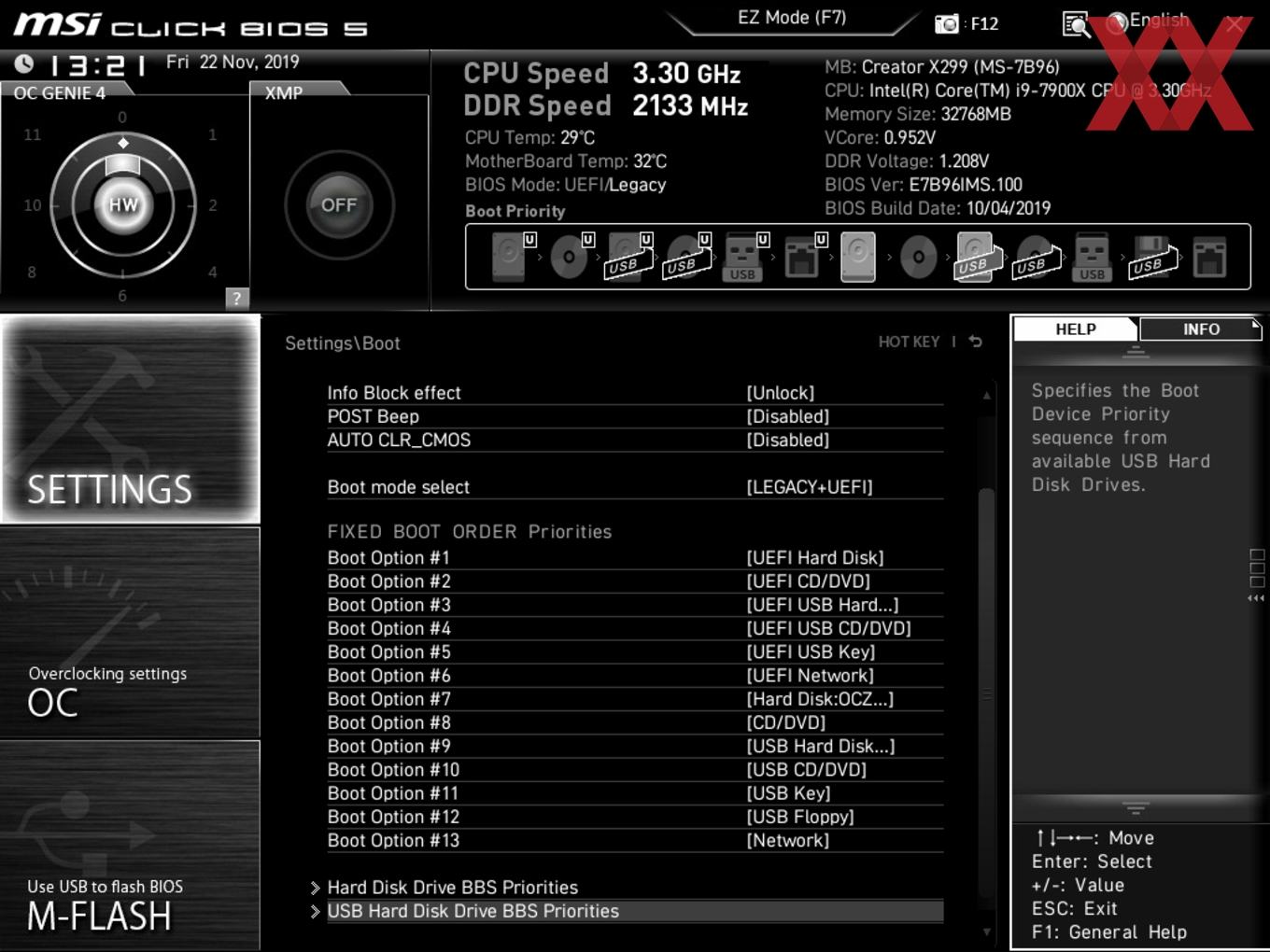Select the legacy USB CD/DVD boot icon

(x=1036, y=257)
